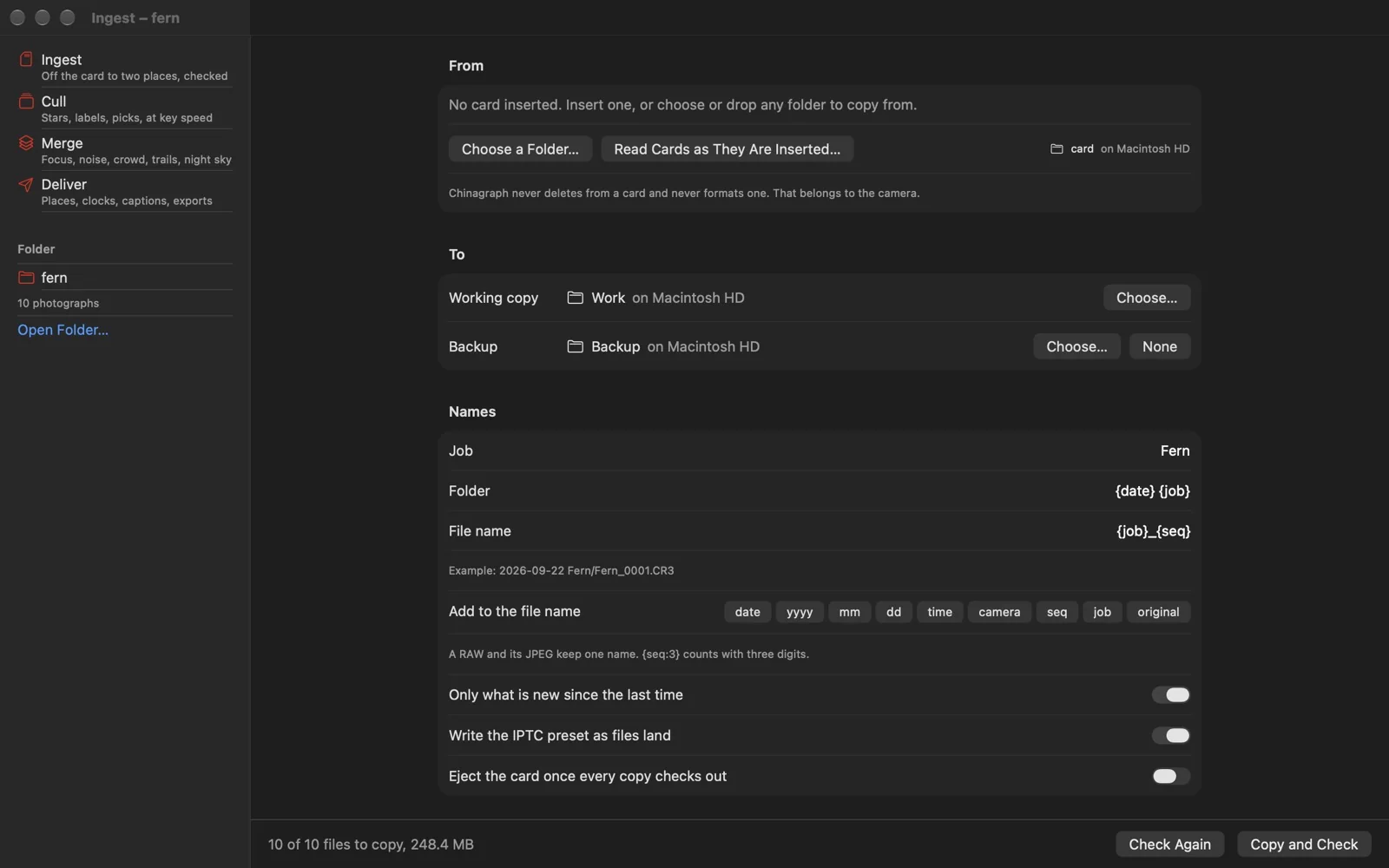The height and width of the screenshot is (868, 1389).
Task: Click 'Work' destination folder name
Action: 608,298
